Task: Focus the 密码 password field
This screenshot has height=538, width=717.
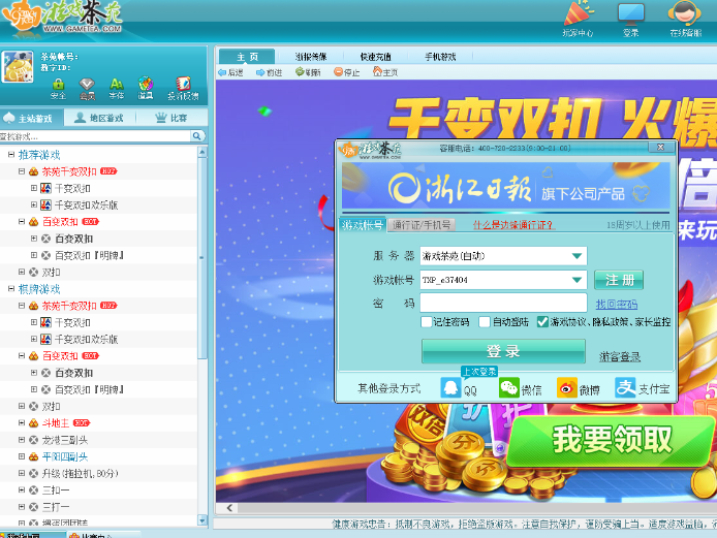Action: 503,303
